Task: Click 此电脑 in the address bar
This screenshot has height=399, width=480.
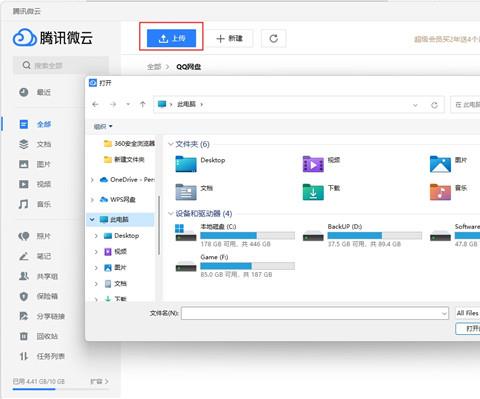Action: click(x=186, y=104)
